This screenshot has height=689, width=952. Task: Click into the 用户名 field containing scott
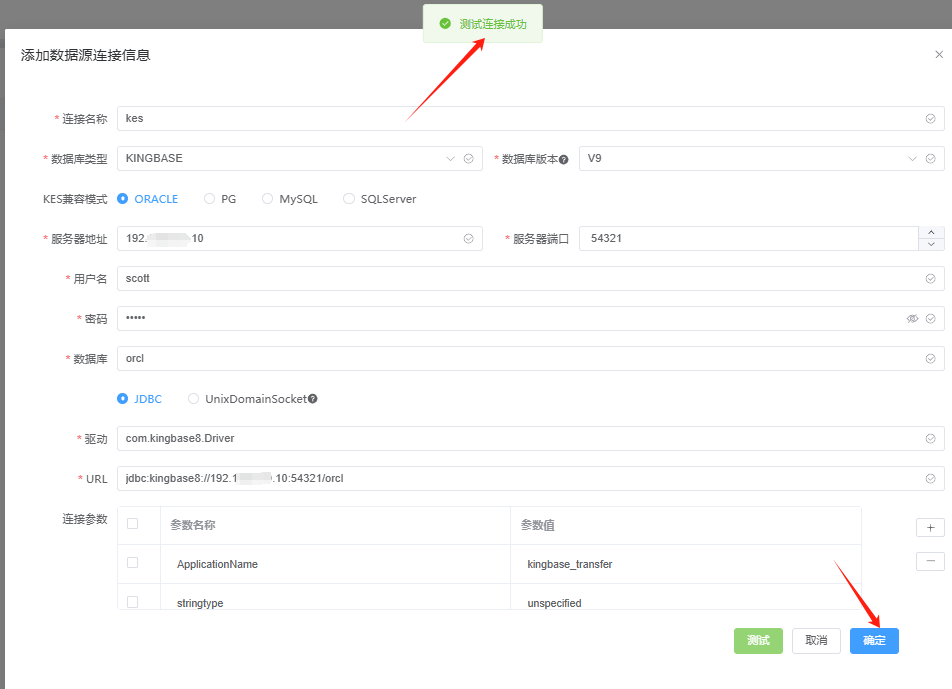pyautogui.click(x=531, y=279)
